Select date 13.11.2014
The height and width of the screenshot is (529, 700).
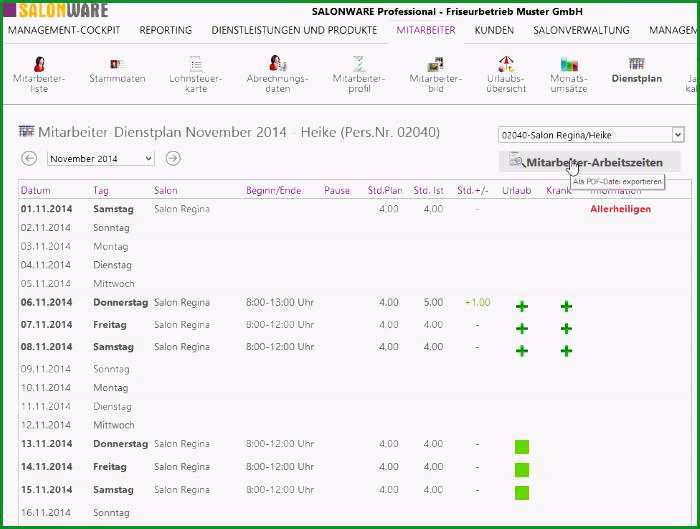[46, 444]
